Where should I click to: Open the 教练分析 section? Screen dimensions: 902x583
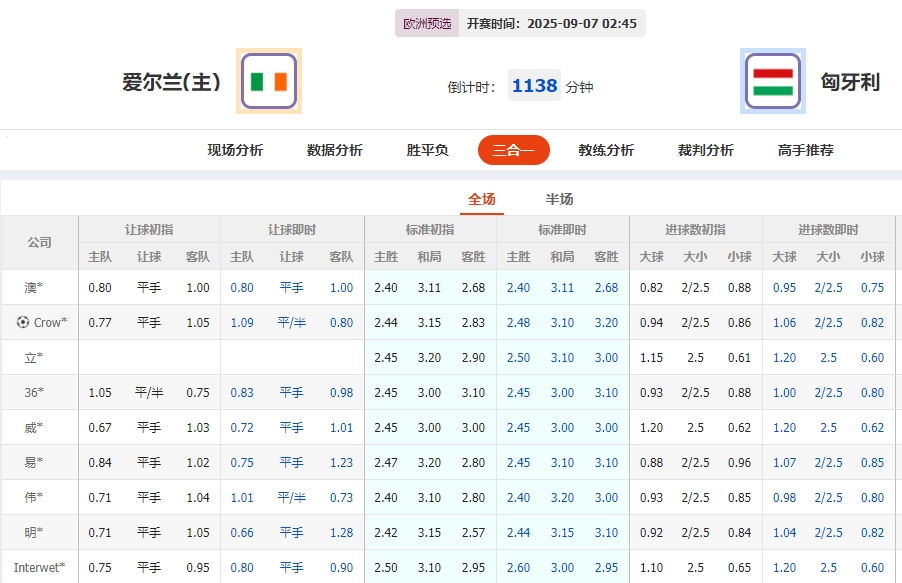tap(605, 150)
